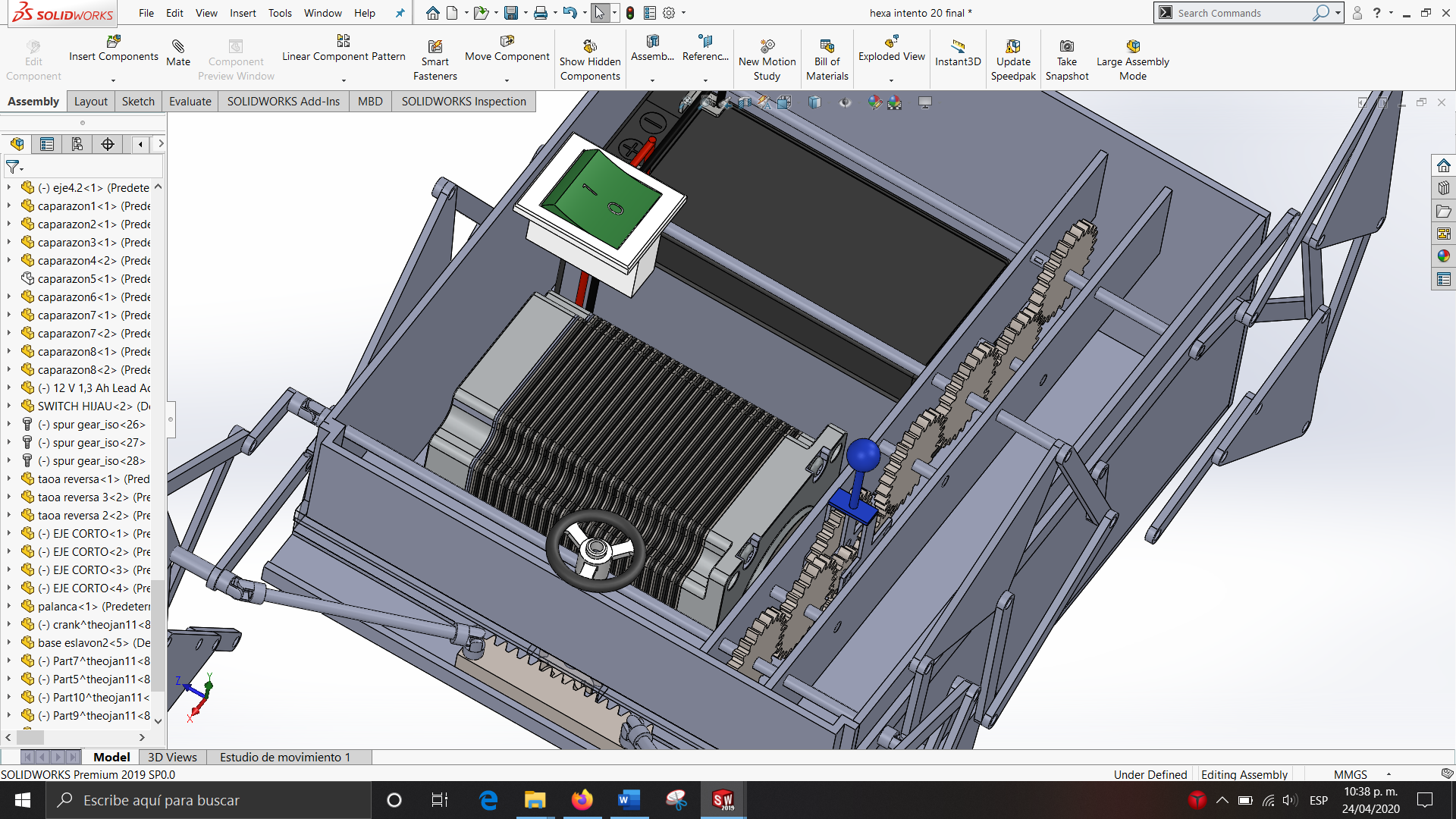
Task: Click the Rebuild traffic light icon
Action: coord(629,13)
